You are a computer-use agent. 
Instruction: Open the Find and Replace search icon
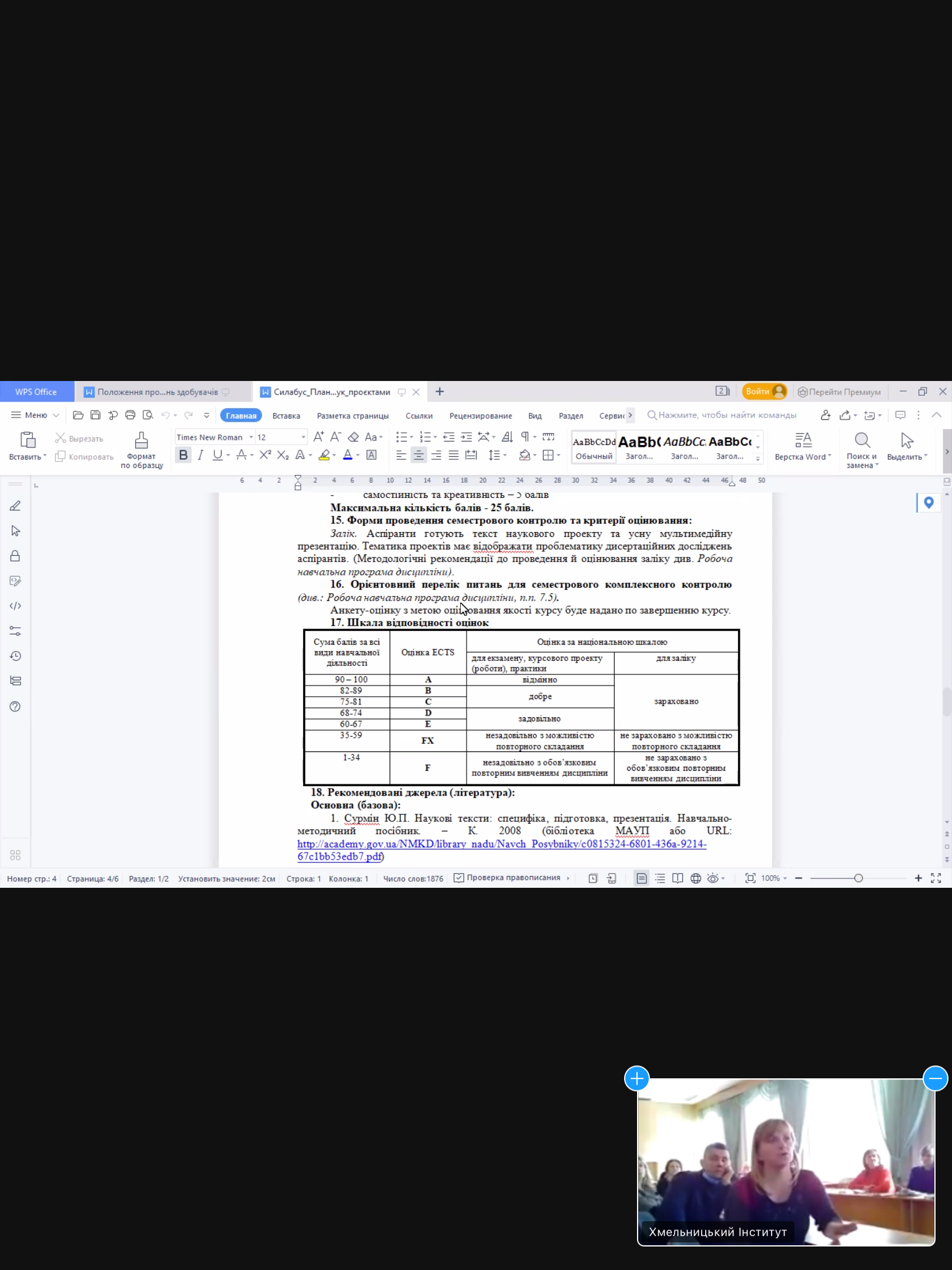862,440
